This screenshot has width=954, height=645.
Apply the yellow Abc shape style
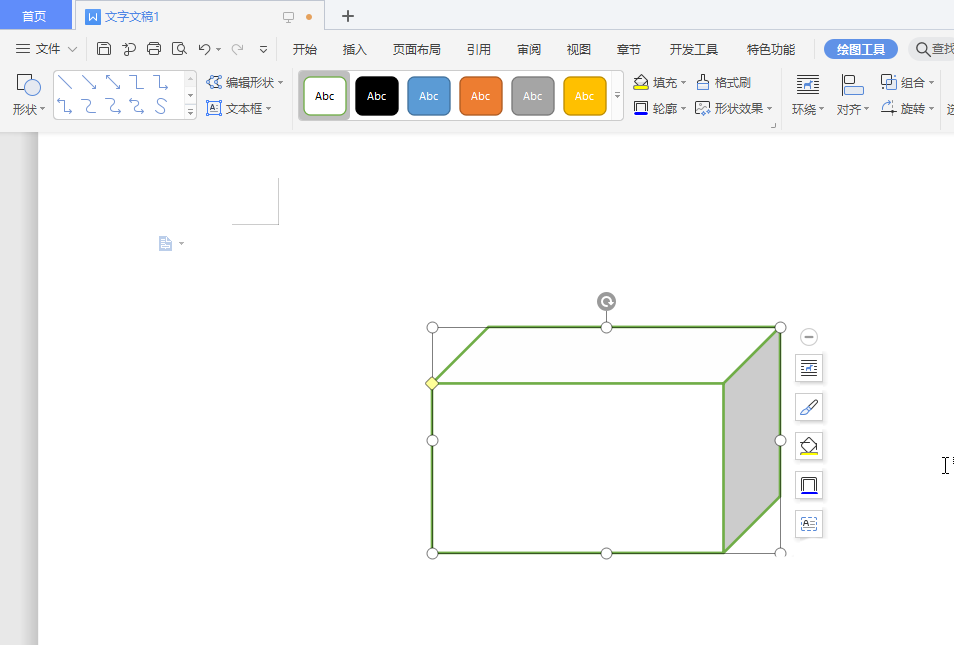[x=585, y=96]
